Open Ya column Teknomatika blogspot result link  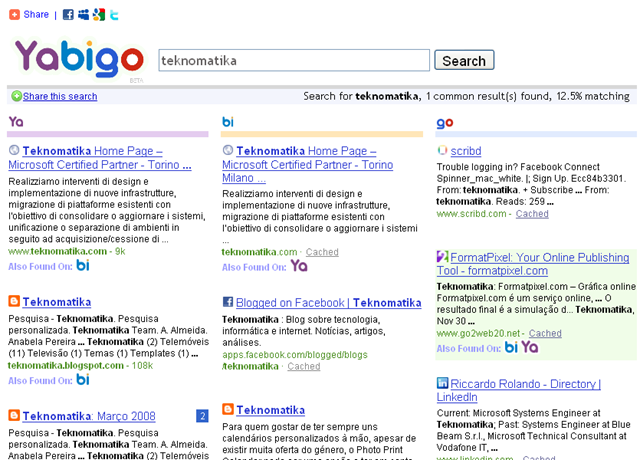point(57,302)
